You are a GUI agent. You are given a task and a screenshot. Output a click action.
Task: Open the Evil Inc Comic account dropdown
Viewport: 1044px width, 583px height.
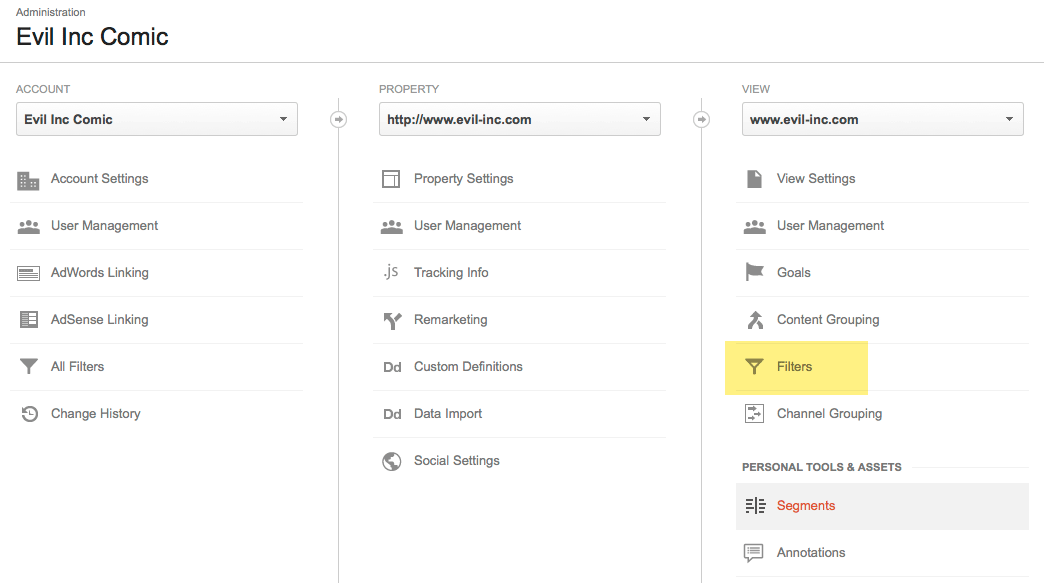[157, 119]
